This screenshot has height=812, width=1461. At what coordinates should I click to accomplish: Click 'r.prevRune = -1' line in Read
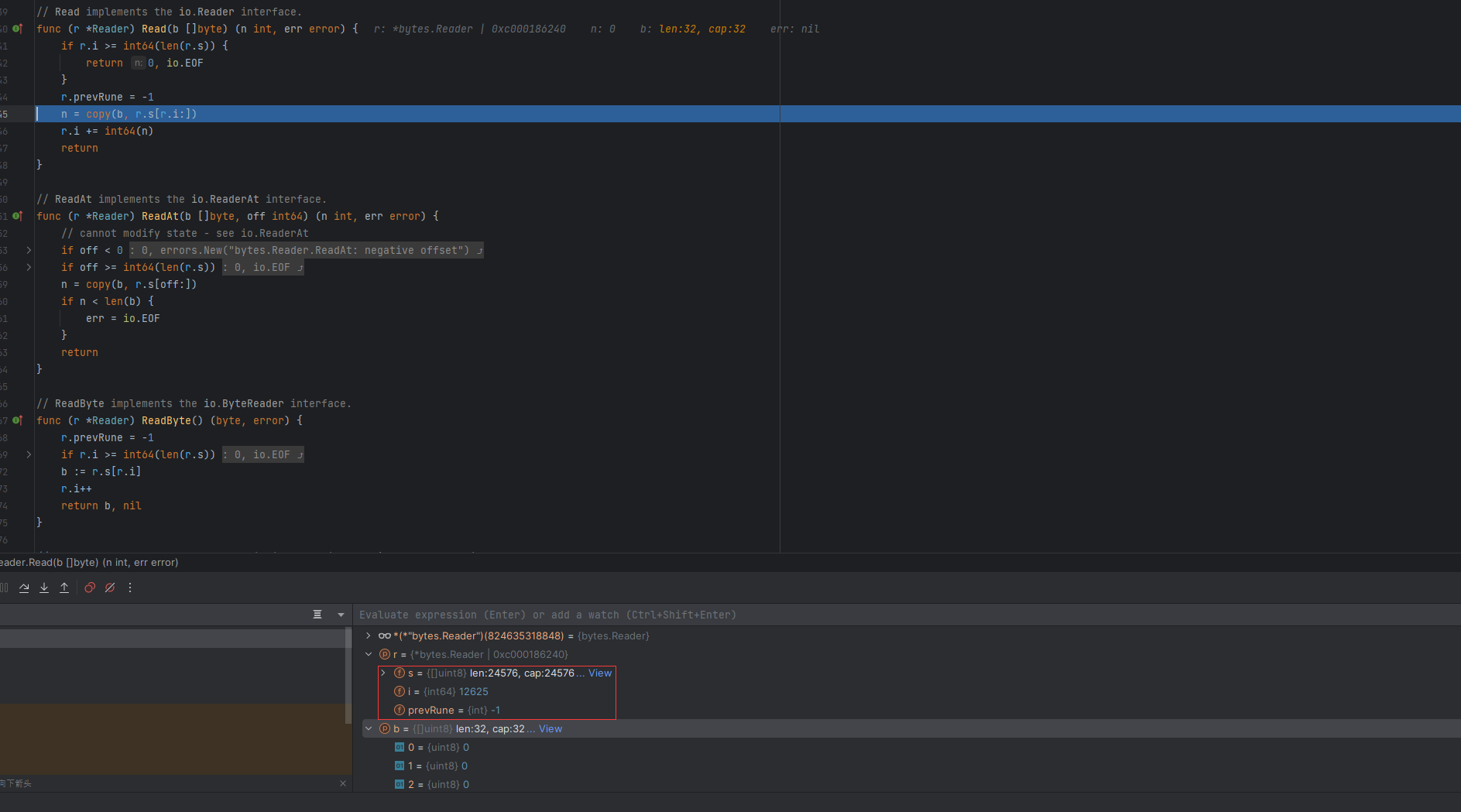(108, 97)
